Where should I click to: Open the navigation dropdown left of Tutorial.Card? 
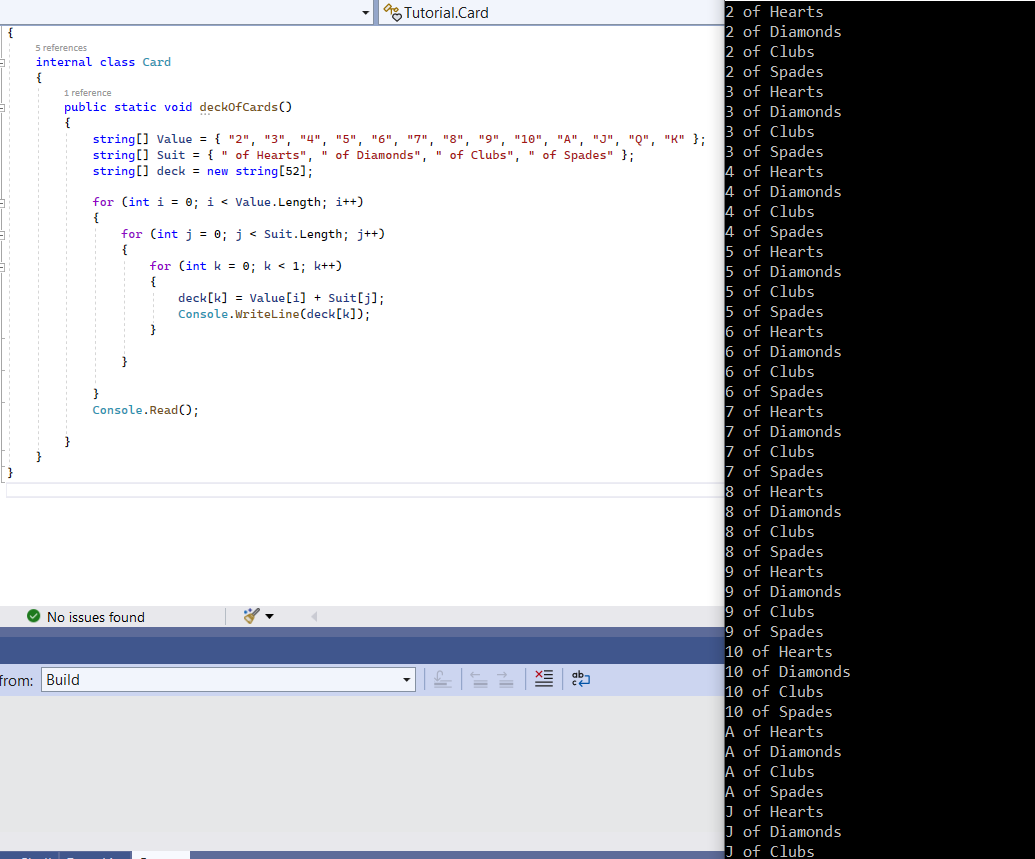[366, 13]
